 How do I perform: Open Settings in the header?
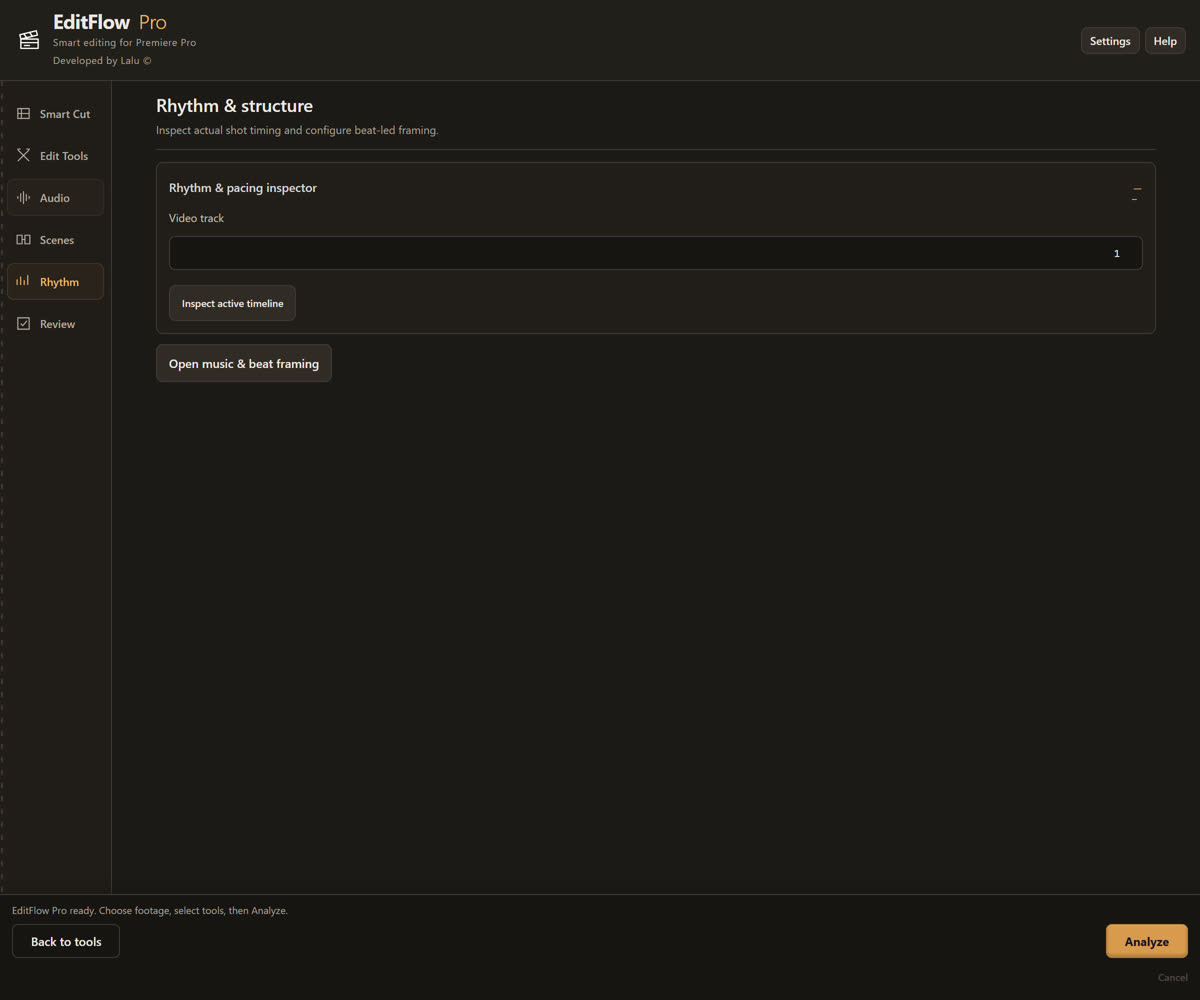pyautogui.click(x=1110, y=41)
